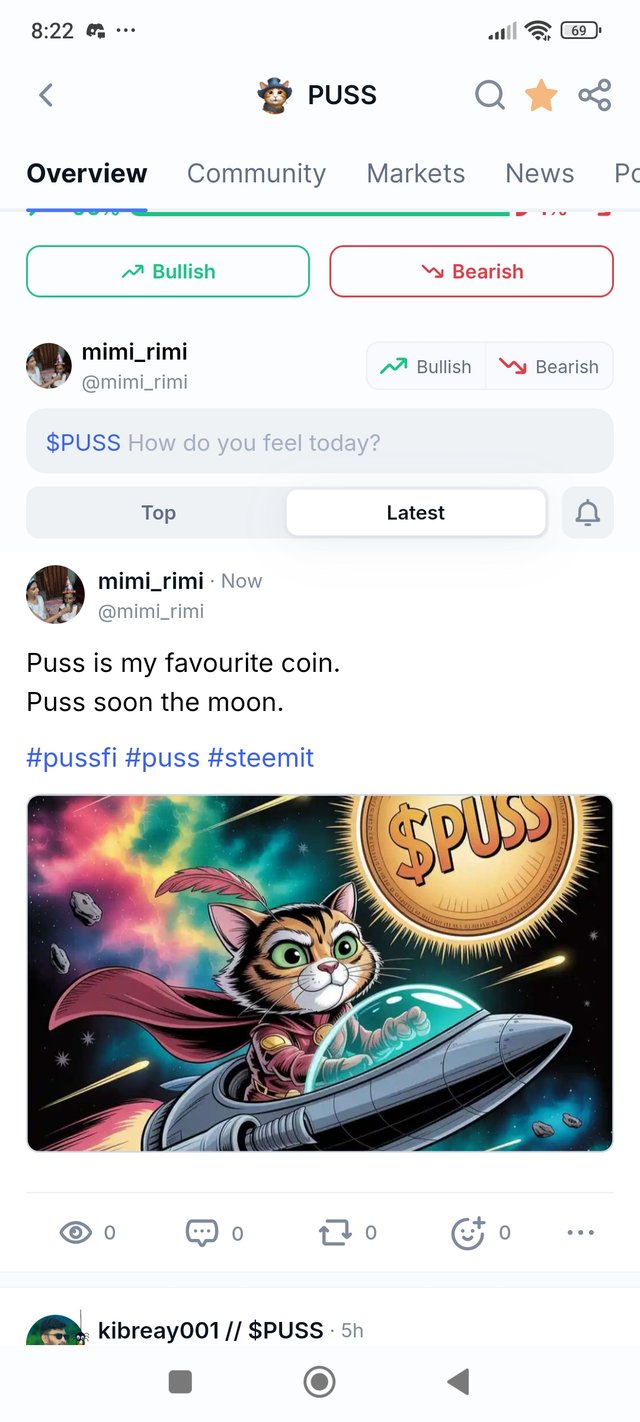The height and width of the screenshot is (1422, 640).
Task: Open the notification bell icon
Action: 588,513
